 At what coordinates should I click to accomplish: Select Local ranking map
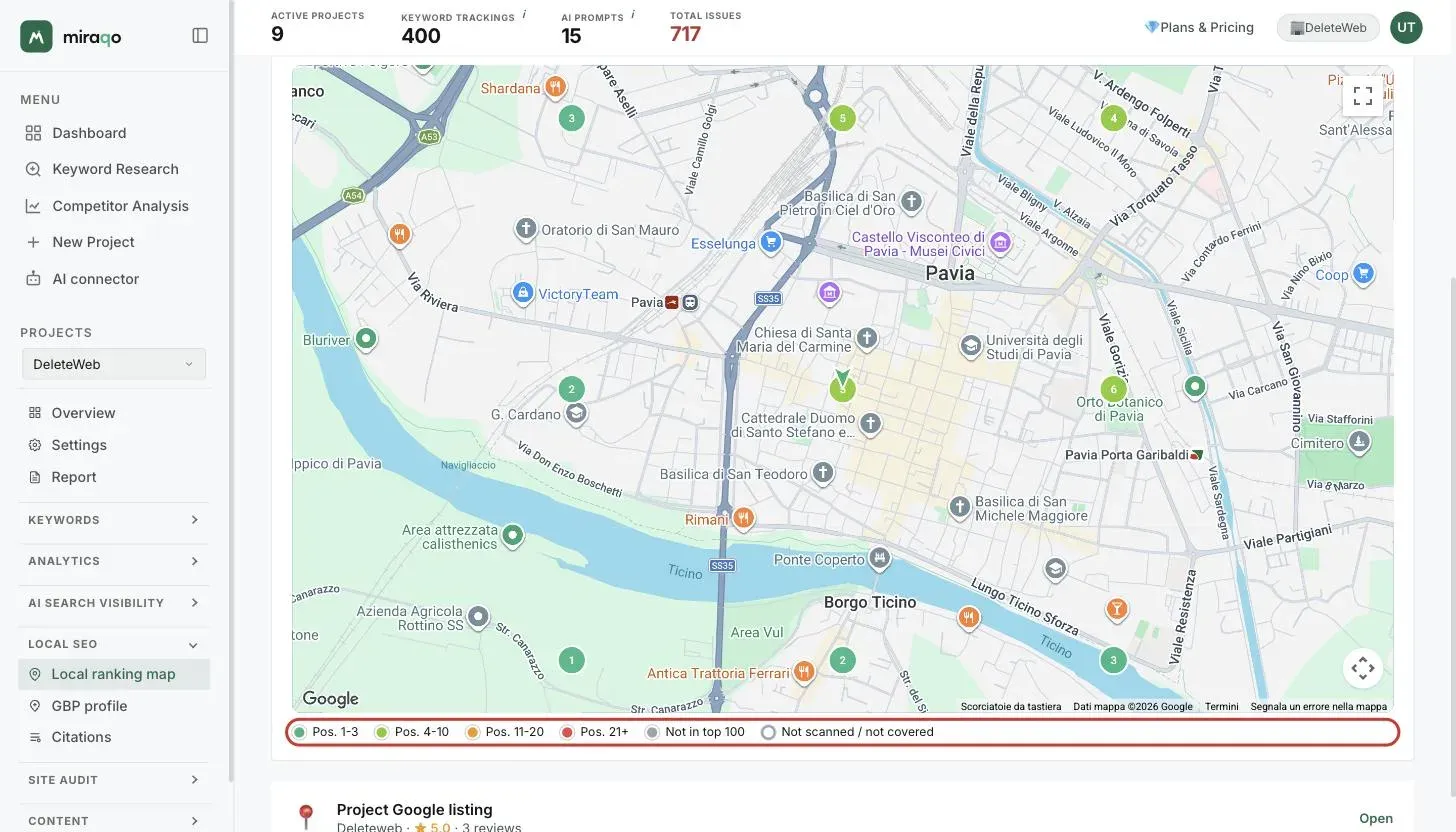pyautogui.click(x=114, y=674)
